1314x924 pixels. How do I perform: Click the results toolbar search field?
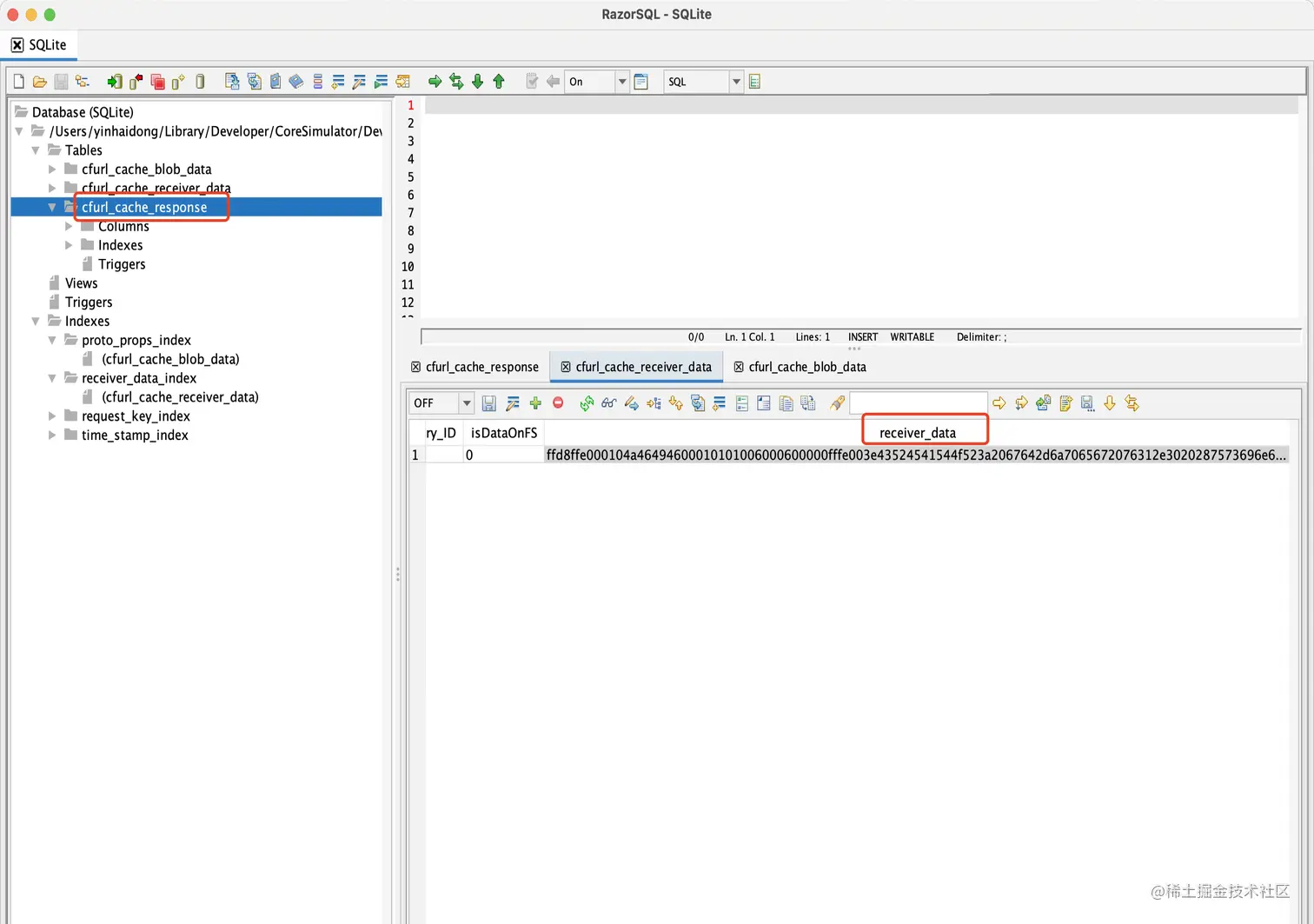pyautogui.click(x=919, y=403)
